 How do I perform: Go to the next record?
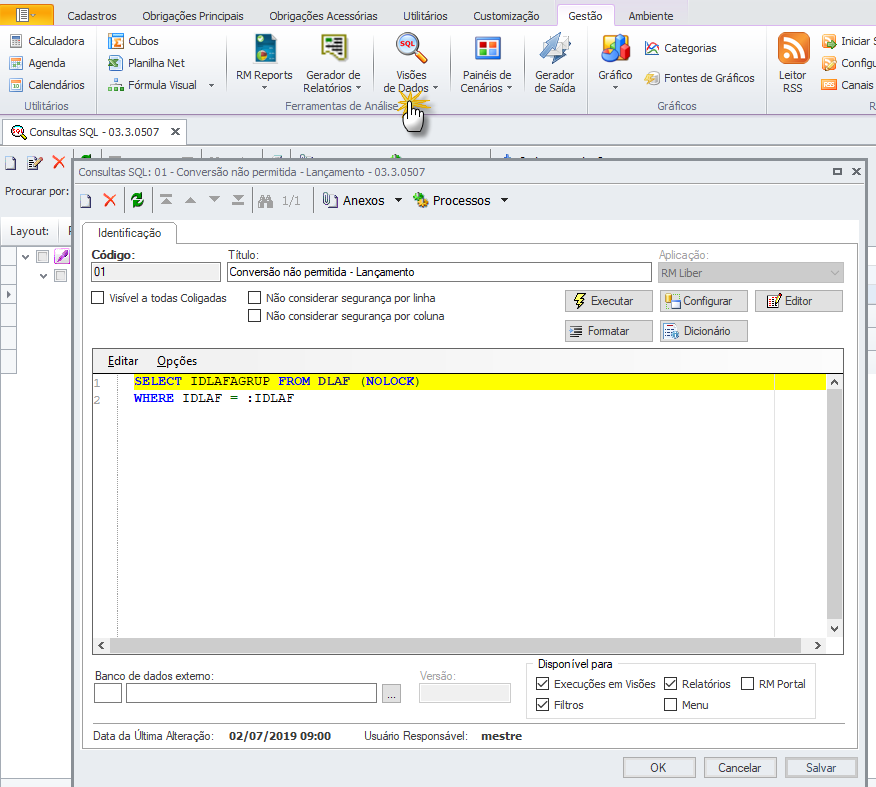click(x=214, y=199)
